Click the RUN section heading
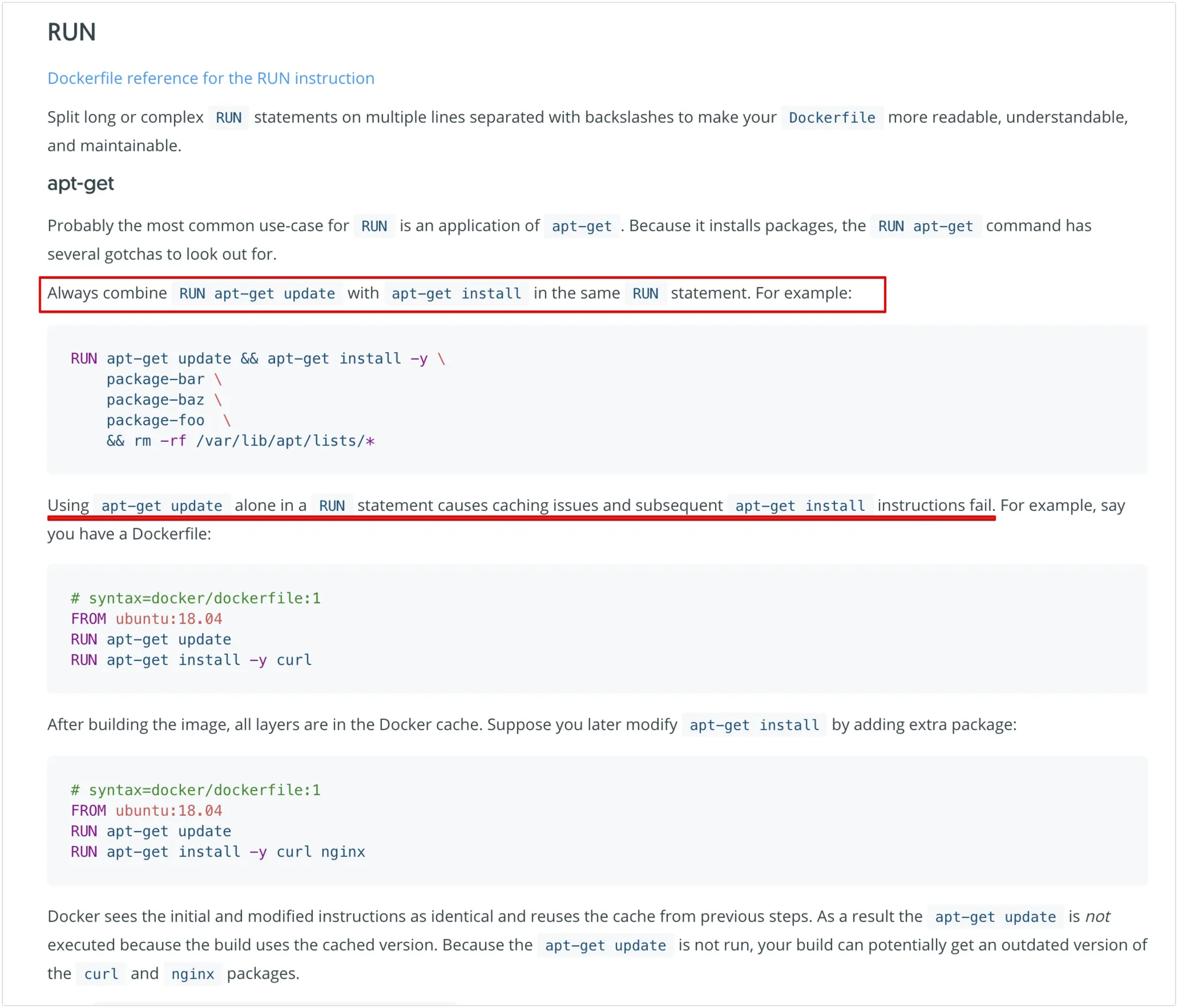Image resolution: width=1178 pixels, height=1008 pixels. [x=71, y=32]
